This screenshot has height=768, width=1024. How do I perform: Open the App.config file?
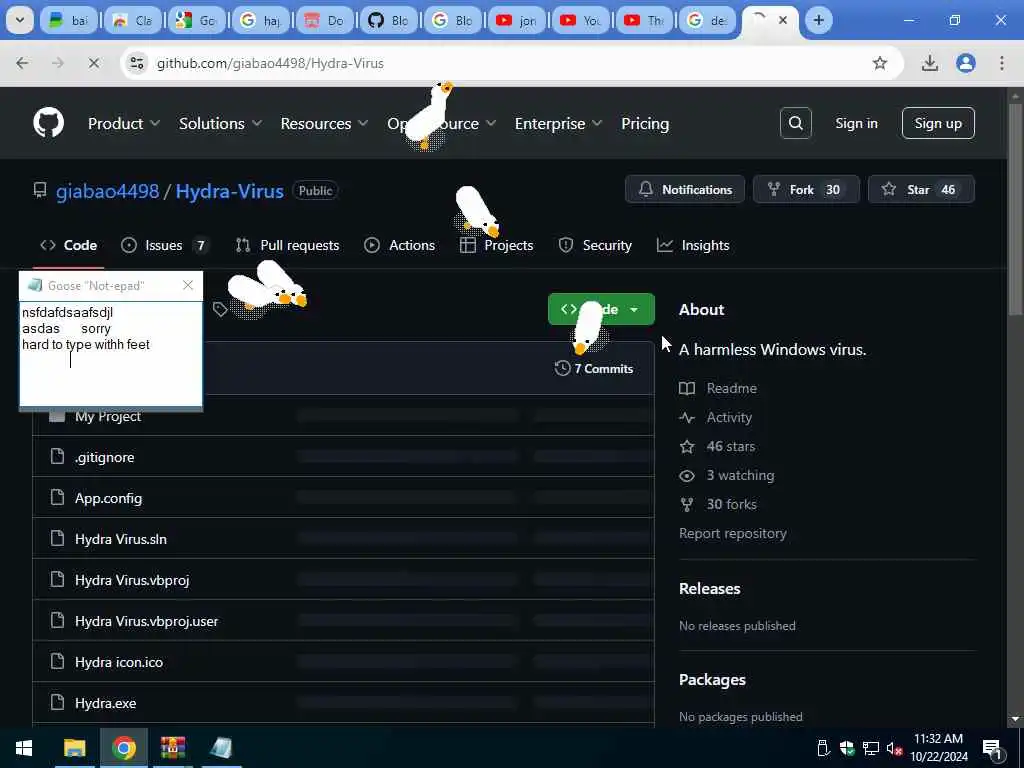[108, 498]
